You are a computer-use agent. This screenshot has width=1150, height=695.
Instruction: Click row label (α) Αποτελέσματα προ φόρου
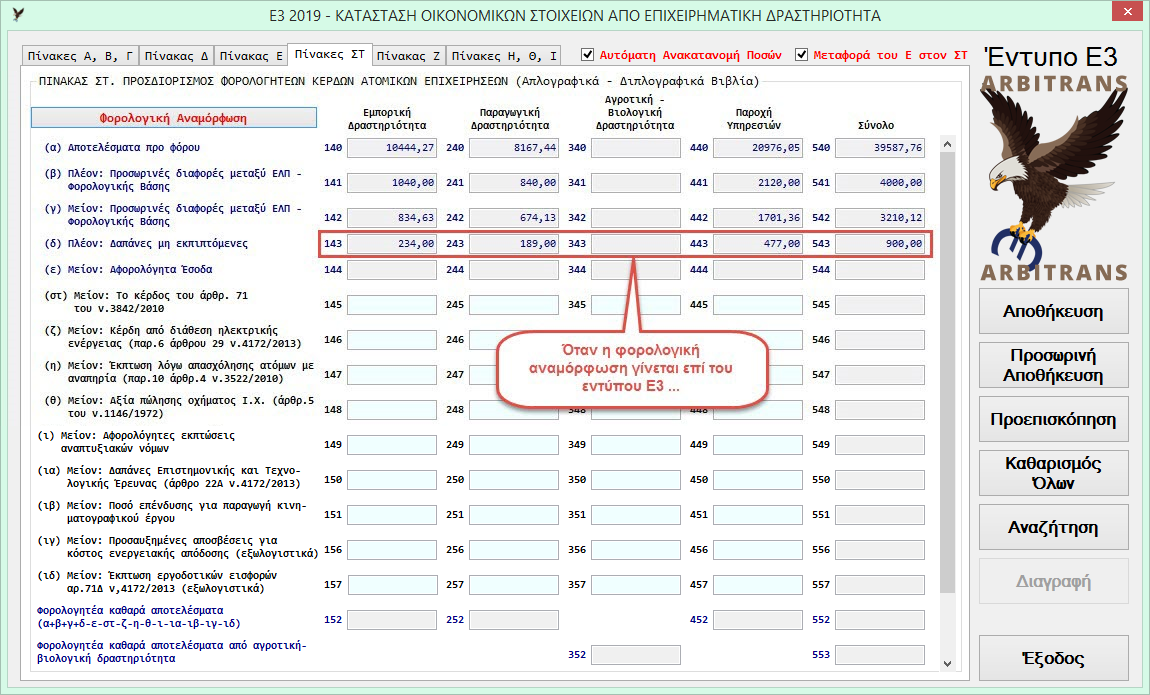[122, 147]
